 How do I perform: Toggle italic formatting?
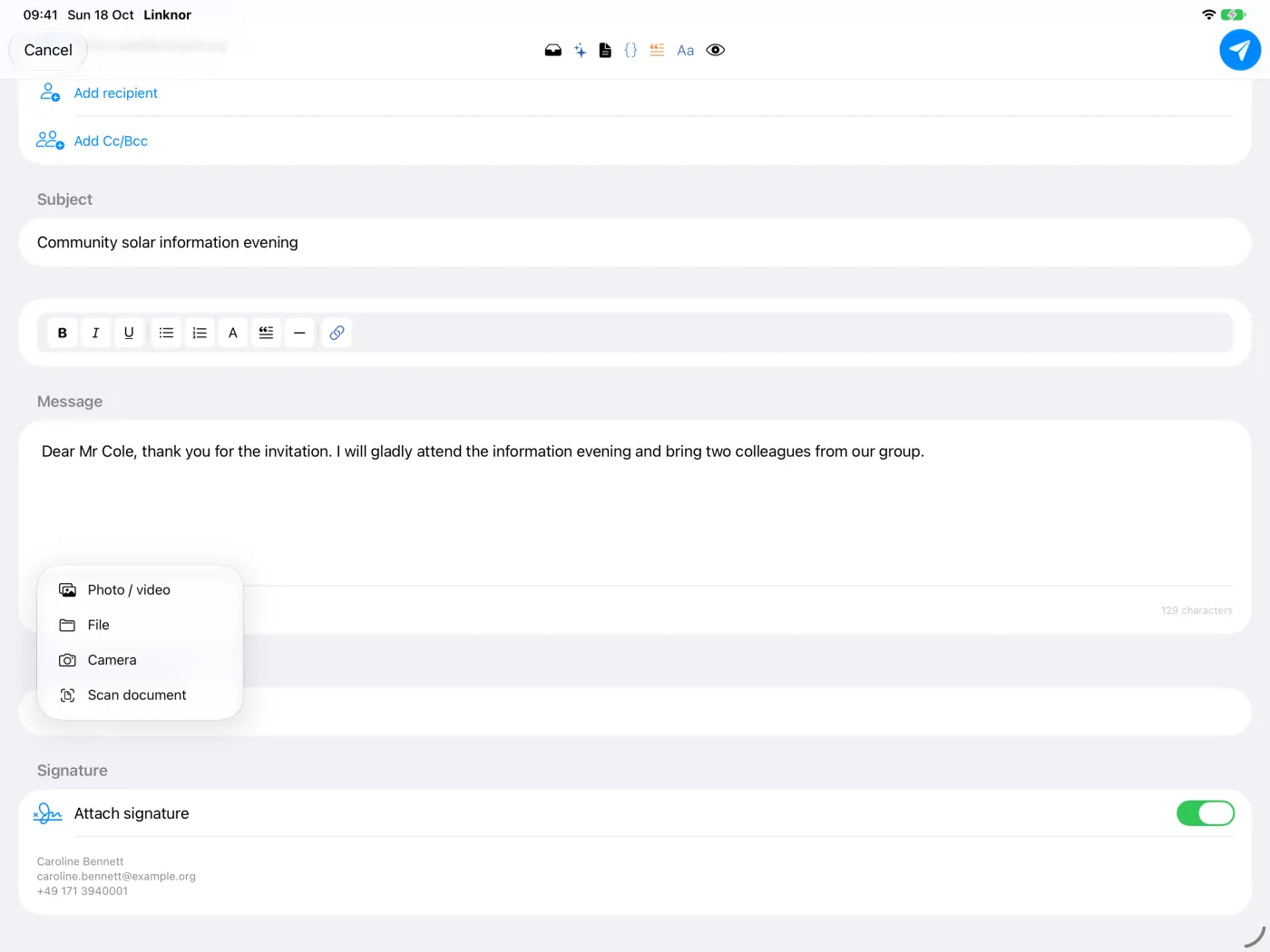(x=95, y=333)
